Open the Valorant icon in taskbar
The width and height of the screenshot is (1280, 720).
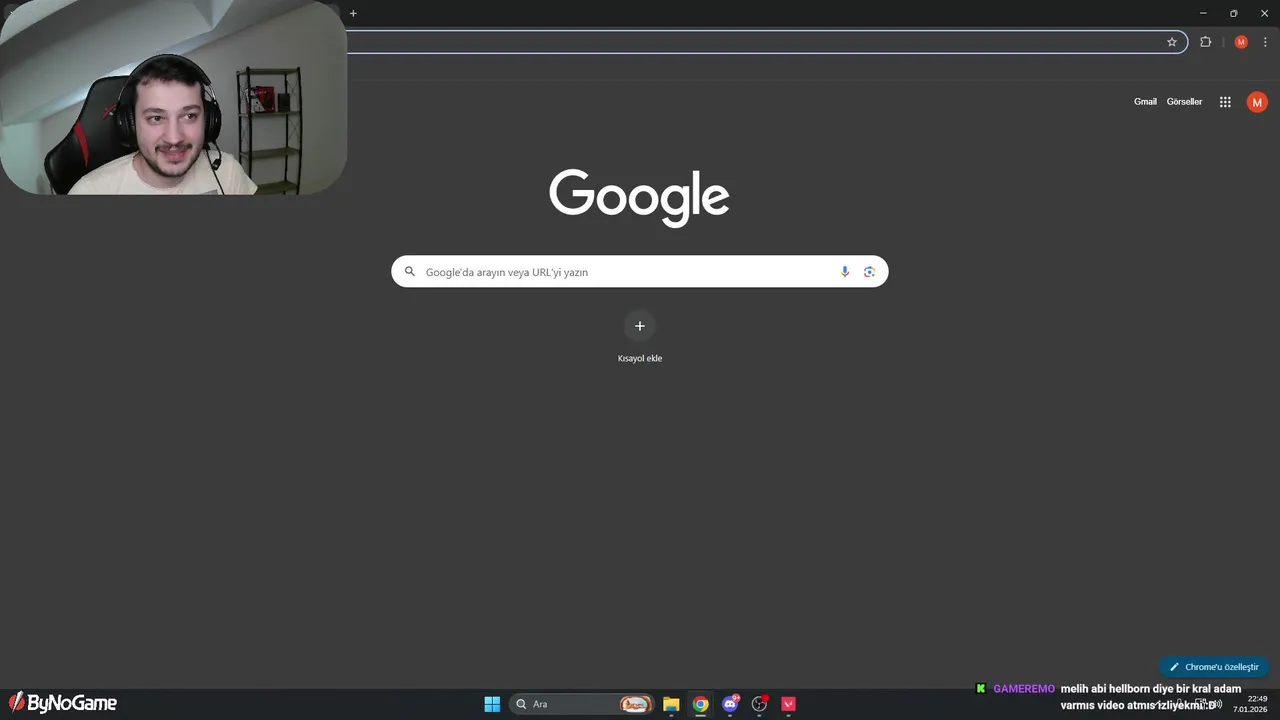pos(789,704)
